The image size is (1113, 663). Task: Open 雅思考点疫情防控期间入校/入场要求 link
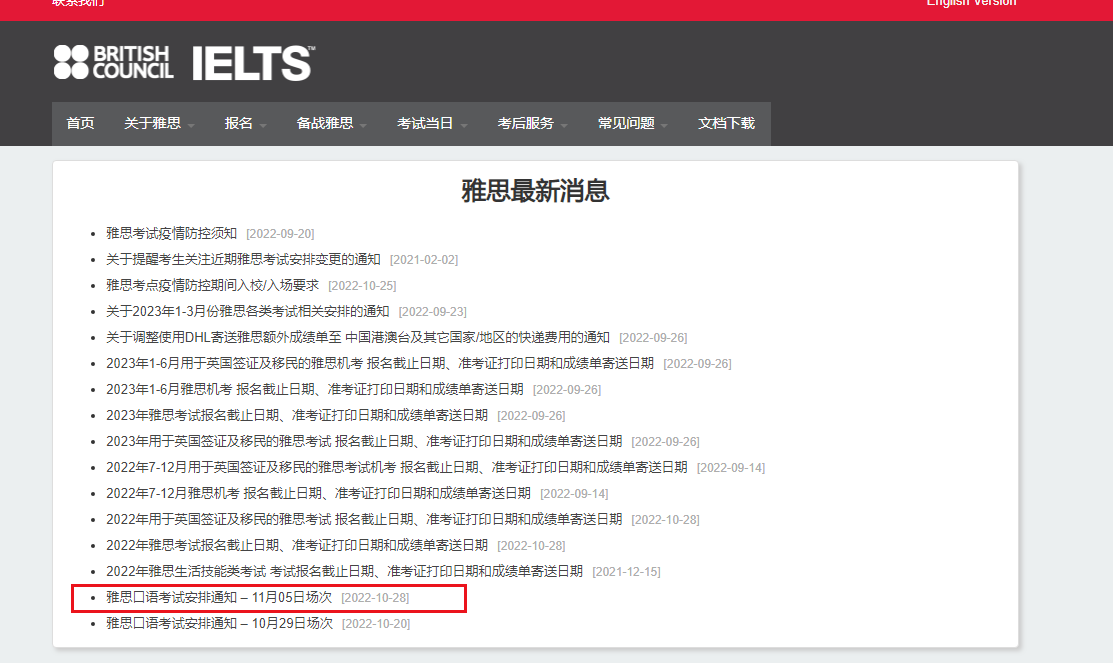212,285
